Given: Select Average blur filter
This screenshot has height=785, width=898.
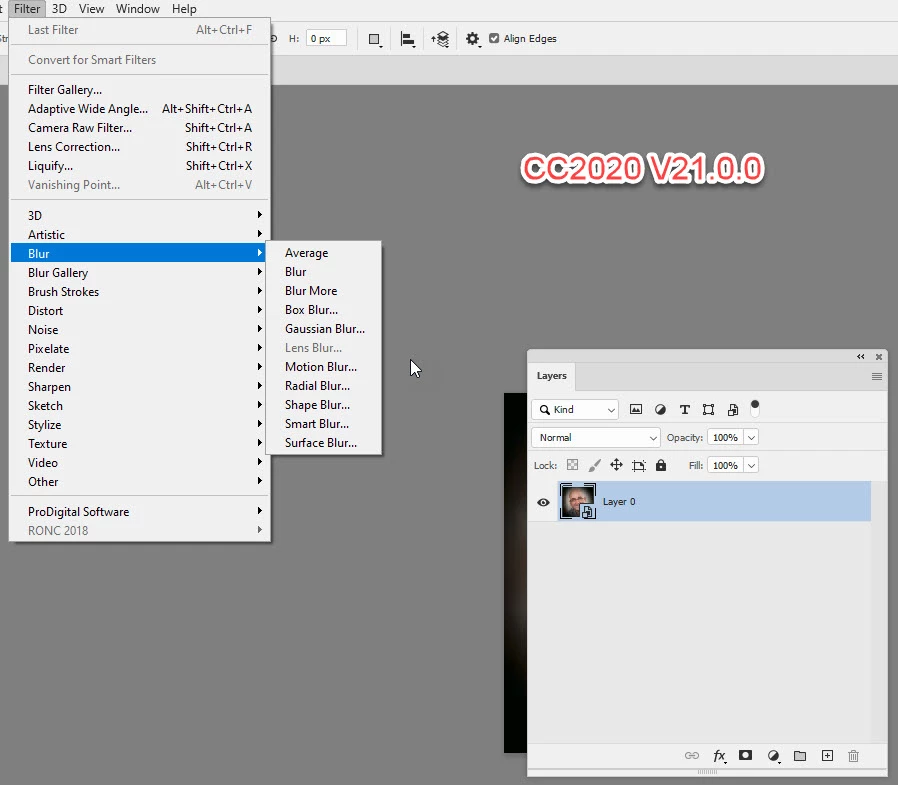Looking at the screenshot, I should point(324,253).
